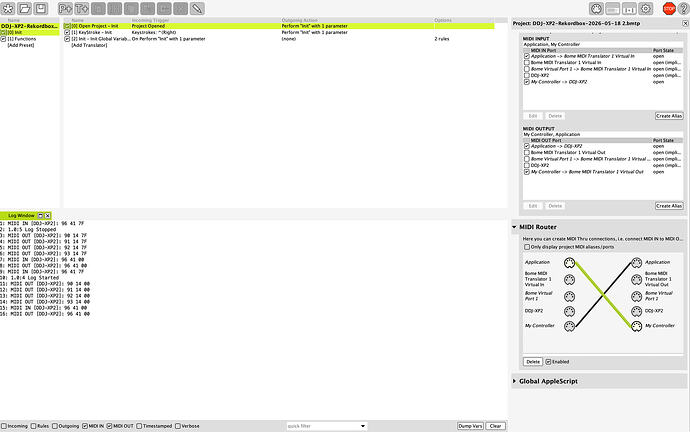690x432 pixels.
Task: Clear the log window
Action: 495,426
